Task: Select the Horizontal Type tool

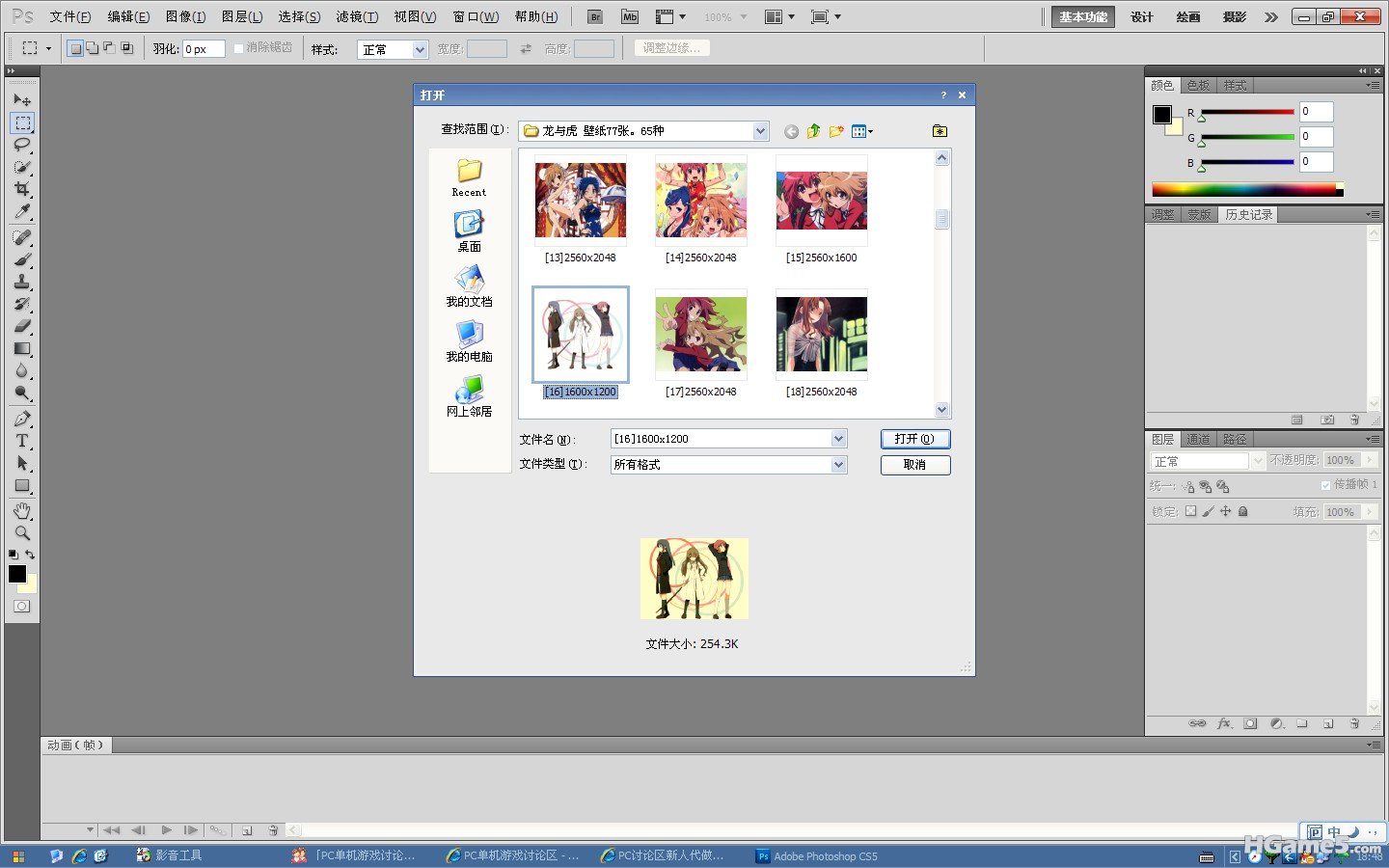Action: (x=22, y=441)
